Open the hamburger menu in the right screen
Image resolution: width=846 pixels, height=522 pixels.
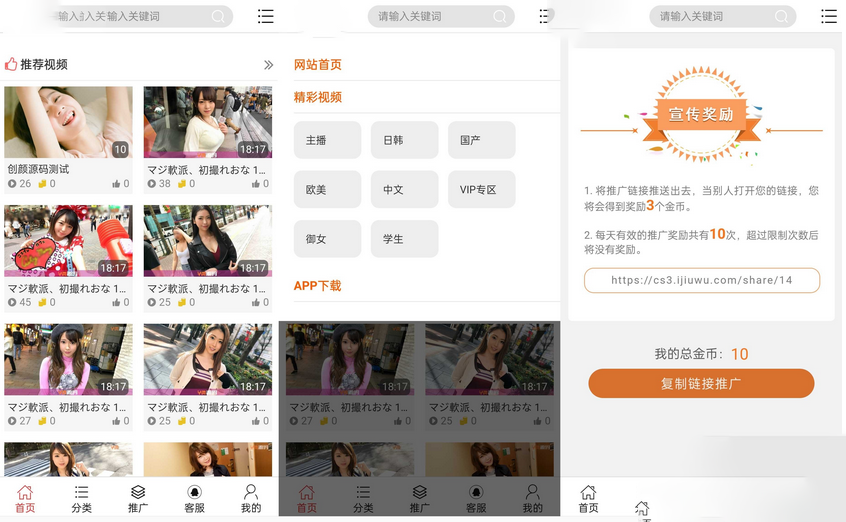click(x=829, y=16)
